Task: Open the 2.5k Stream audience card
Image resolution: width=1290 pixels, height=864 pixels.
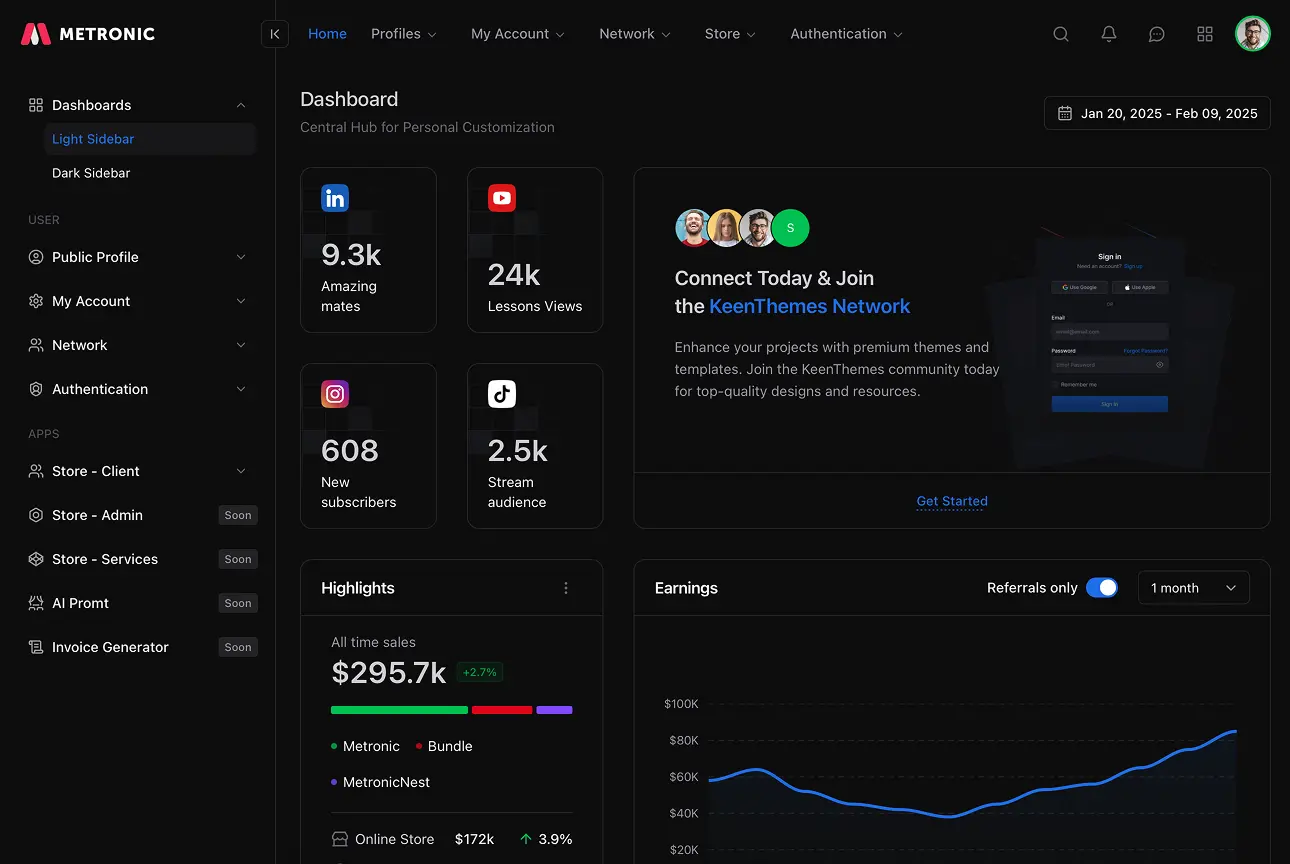Action: click(x=535, y=446)
